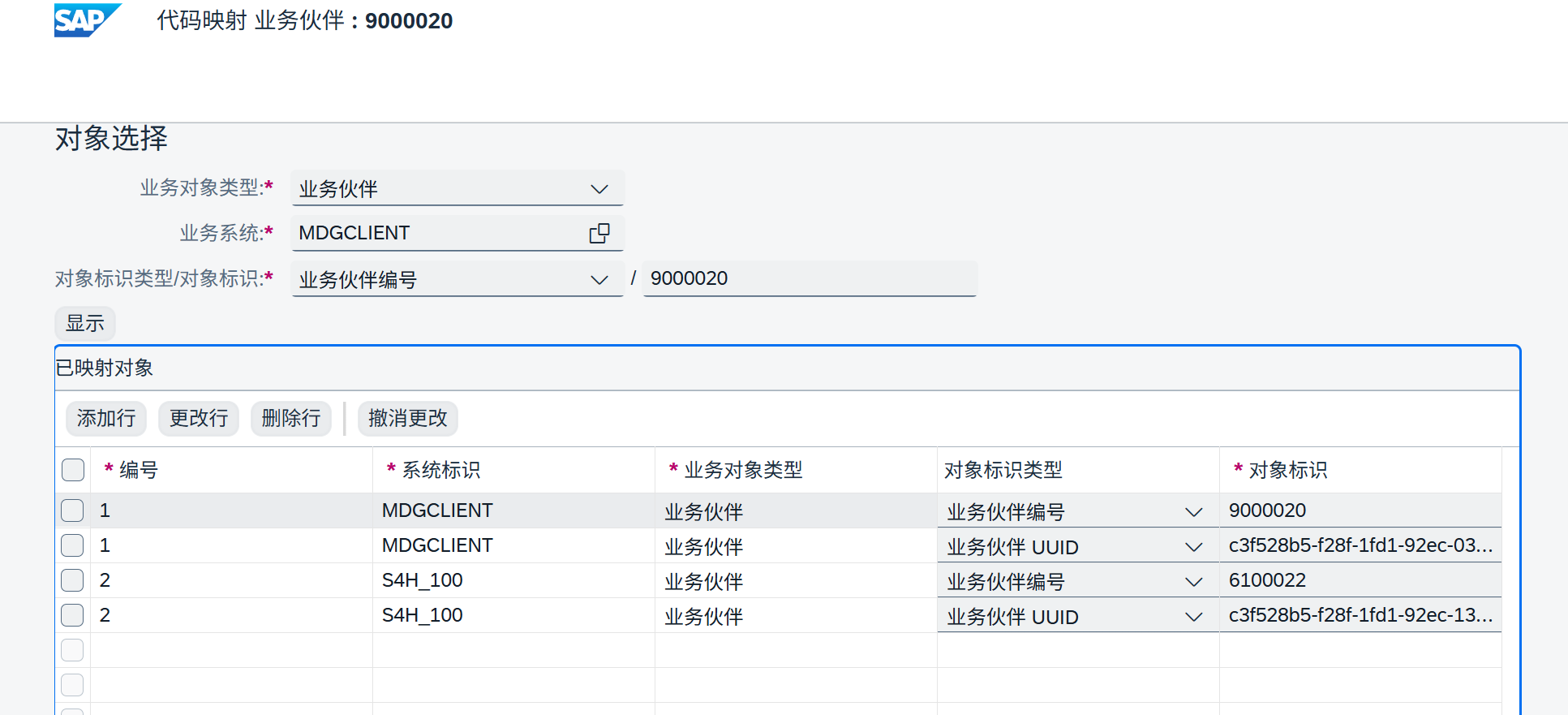The height and width of the screenshot is (715, 1568).
Task: Check the row with object ID 6100022
Action: pos(72,580)
